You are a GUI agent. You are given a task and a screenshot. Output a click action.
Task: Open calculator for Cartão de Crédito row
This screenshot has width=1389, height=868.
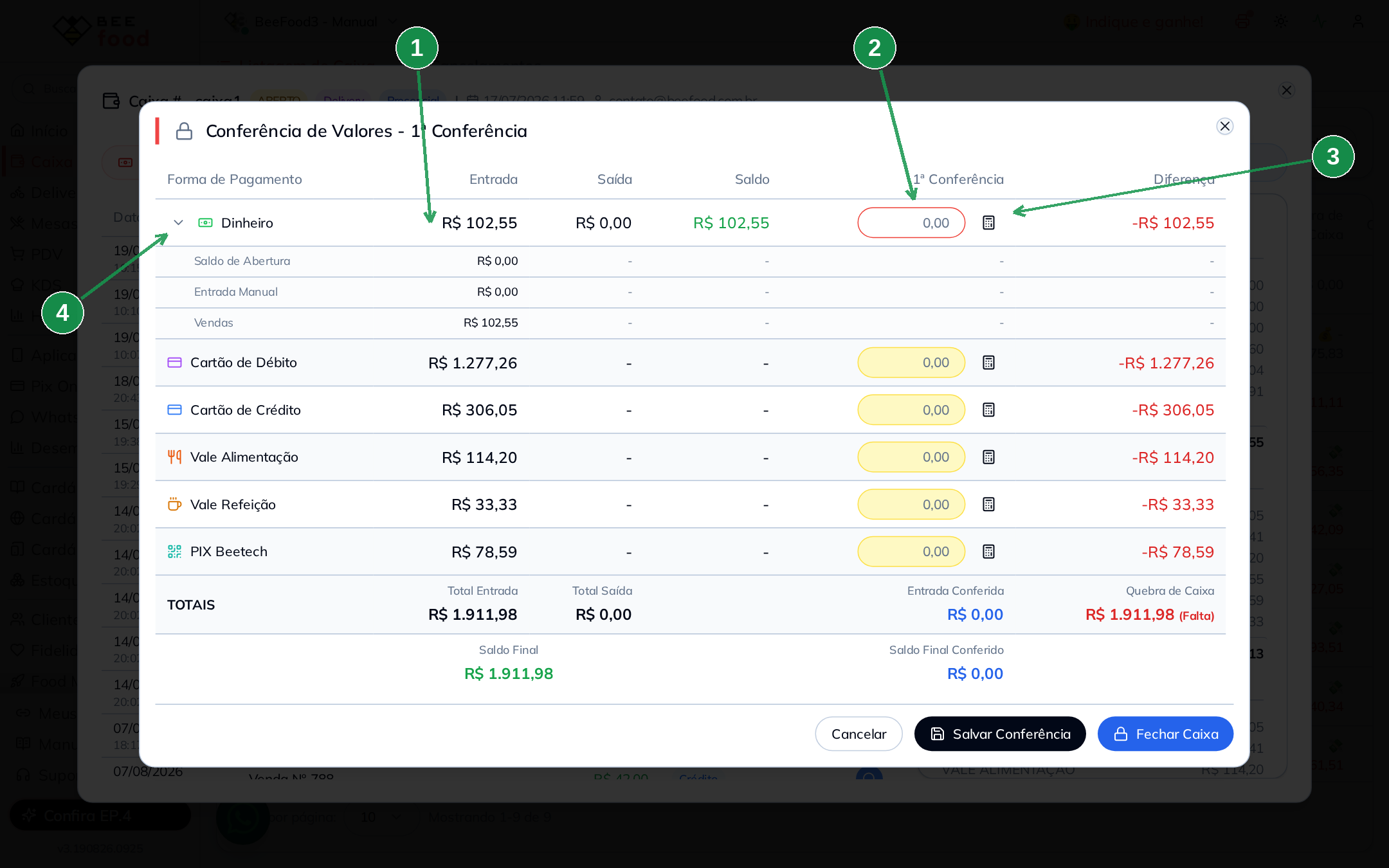pos(988,410)
